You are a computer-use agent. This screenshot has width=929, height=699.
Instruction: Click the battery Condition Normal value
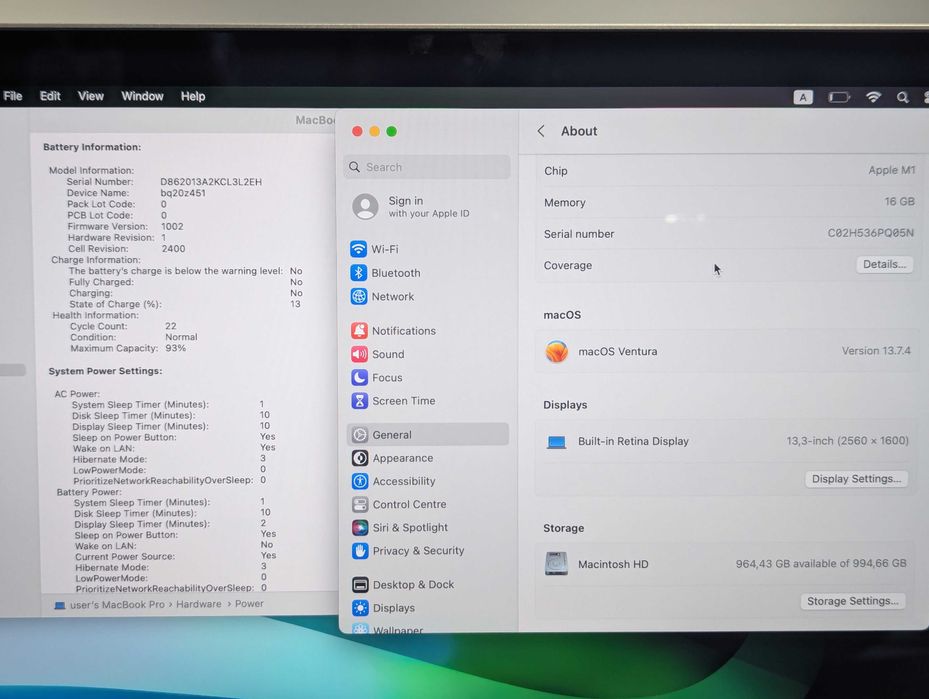181,337
